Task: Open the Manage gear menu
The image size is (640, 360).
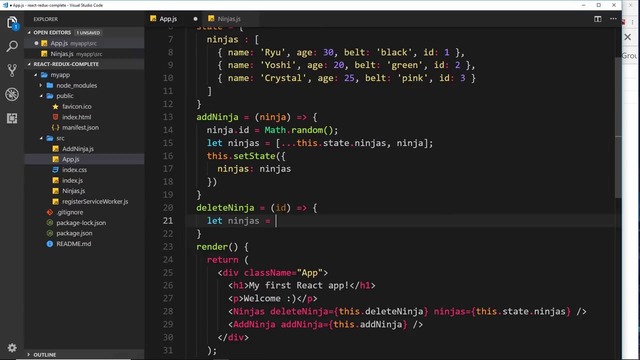Action: tap(12, 348)
